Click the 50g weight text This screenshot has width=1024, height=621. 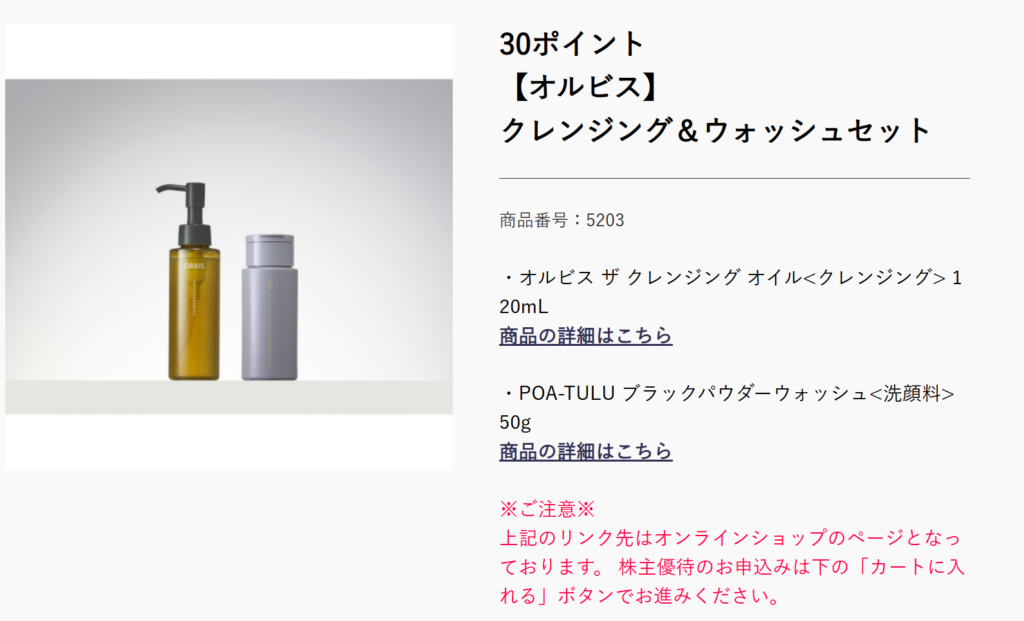515,422
